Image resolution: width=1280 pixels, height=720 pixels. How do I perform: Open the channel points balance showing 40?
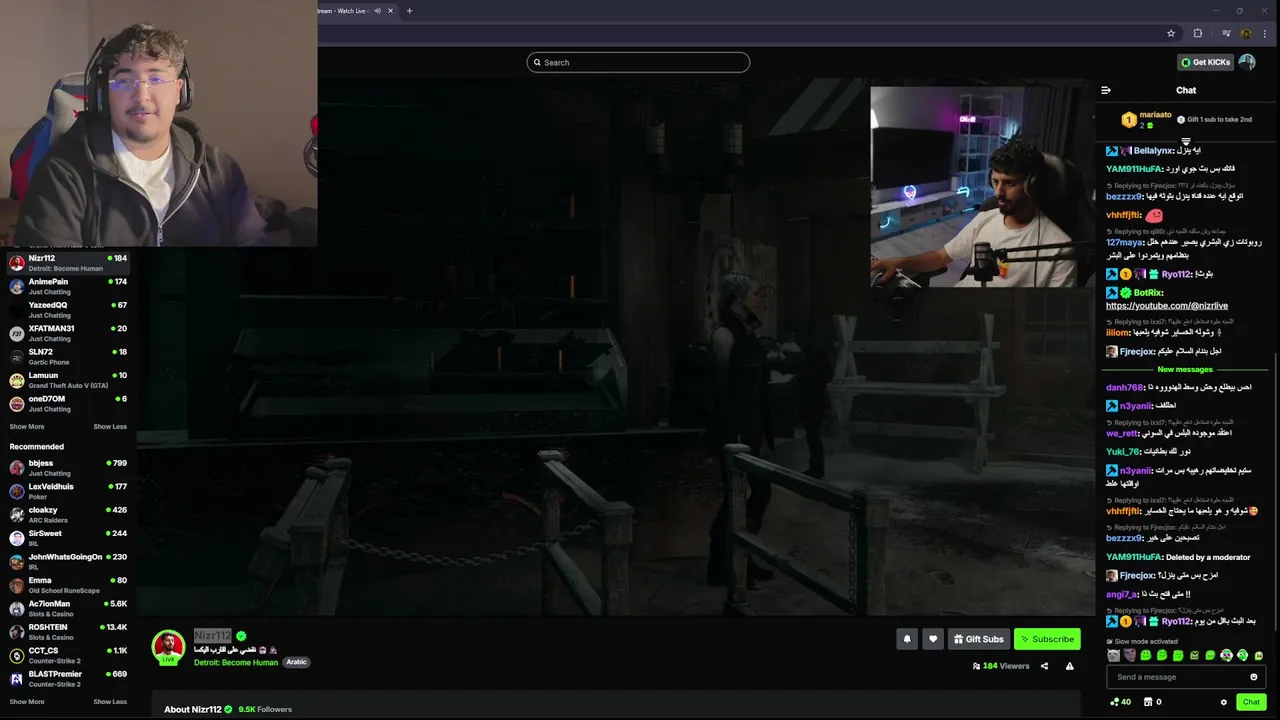pos(1120,702)
